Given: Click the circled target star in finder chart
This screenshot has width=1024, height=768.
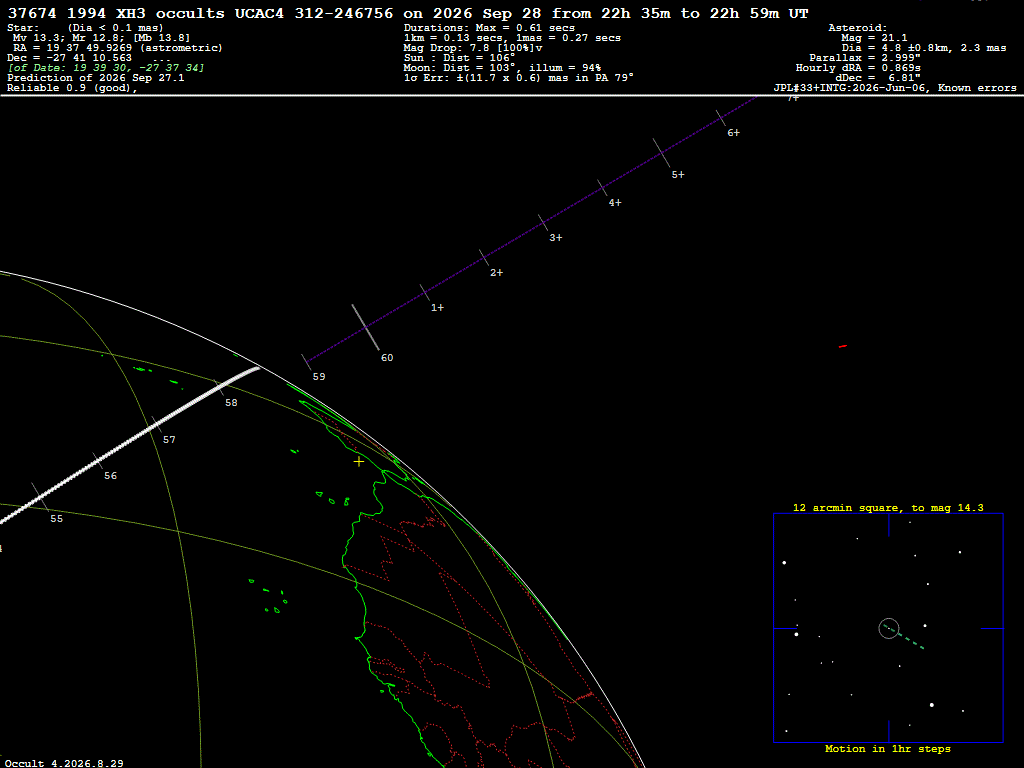Looking at the screenshot, I should [889, 628].
